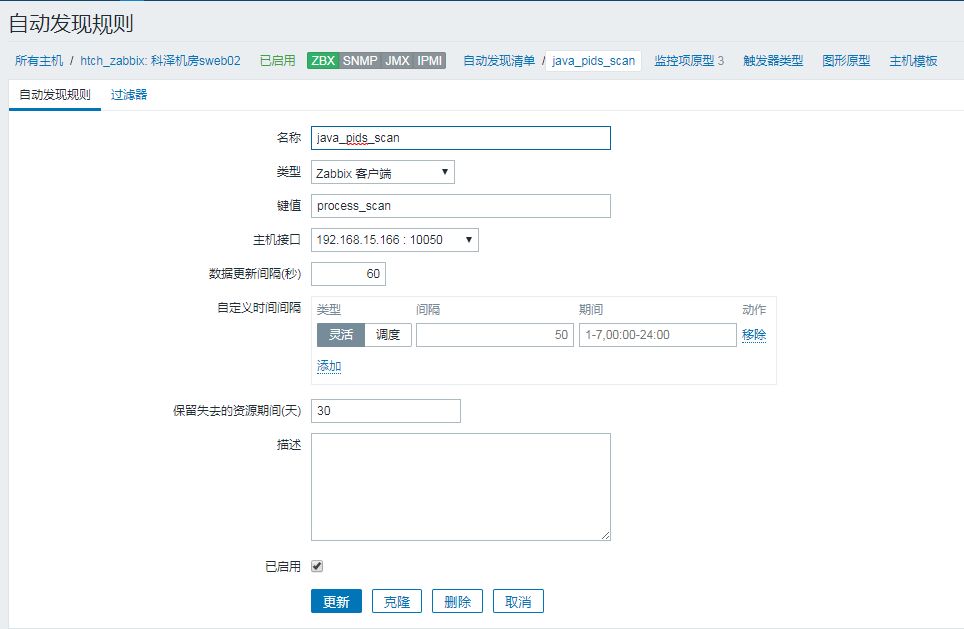Click the 更新 button

pos(336,601)
